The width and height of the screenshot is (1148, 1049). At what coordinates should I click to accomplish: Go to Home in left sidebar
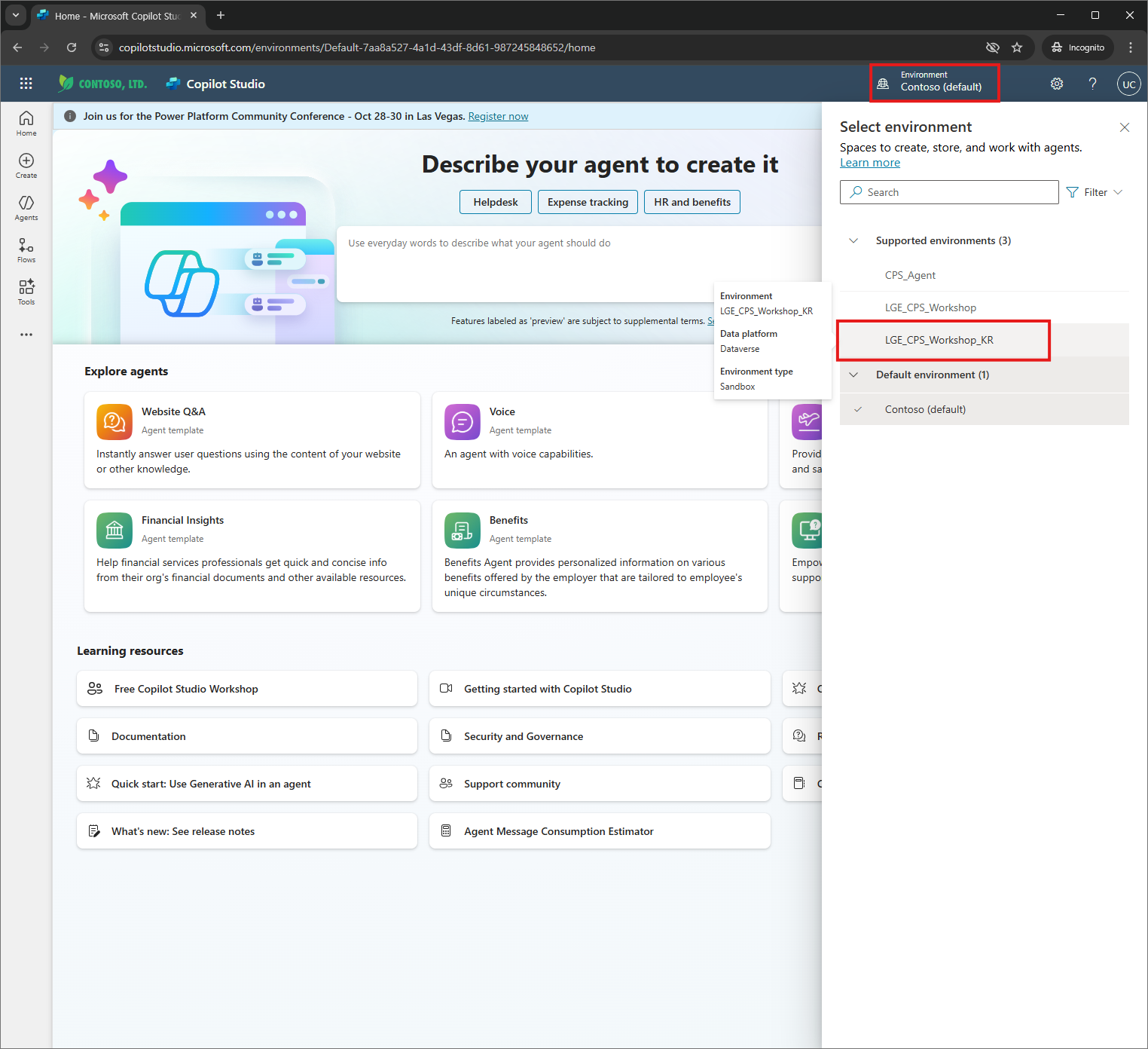[26, 124]
